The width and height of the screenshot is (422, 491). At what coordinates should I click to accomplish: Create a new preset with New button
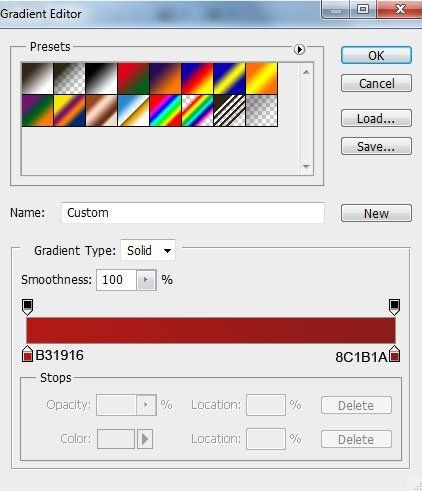pos(376,213)
